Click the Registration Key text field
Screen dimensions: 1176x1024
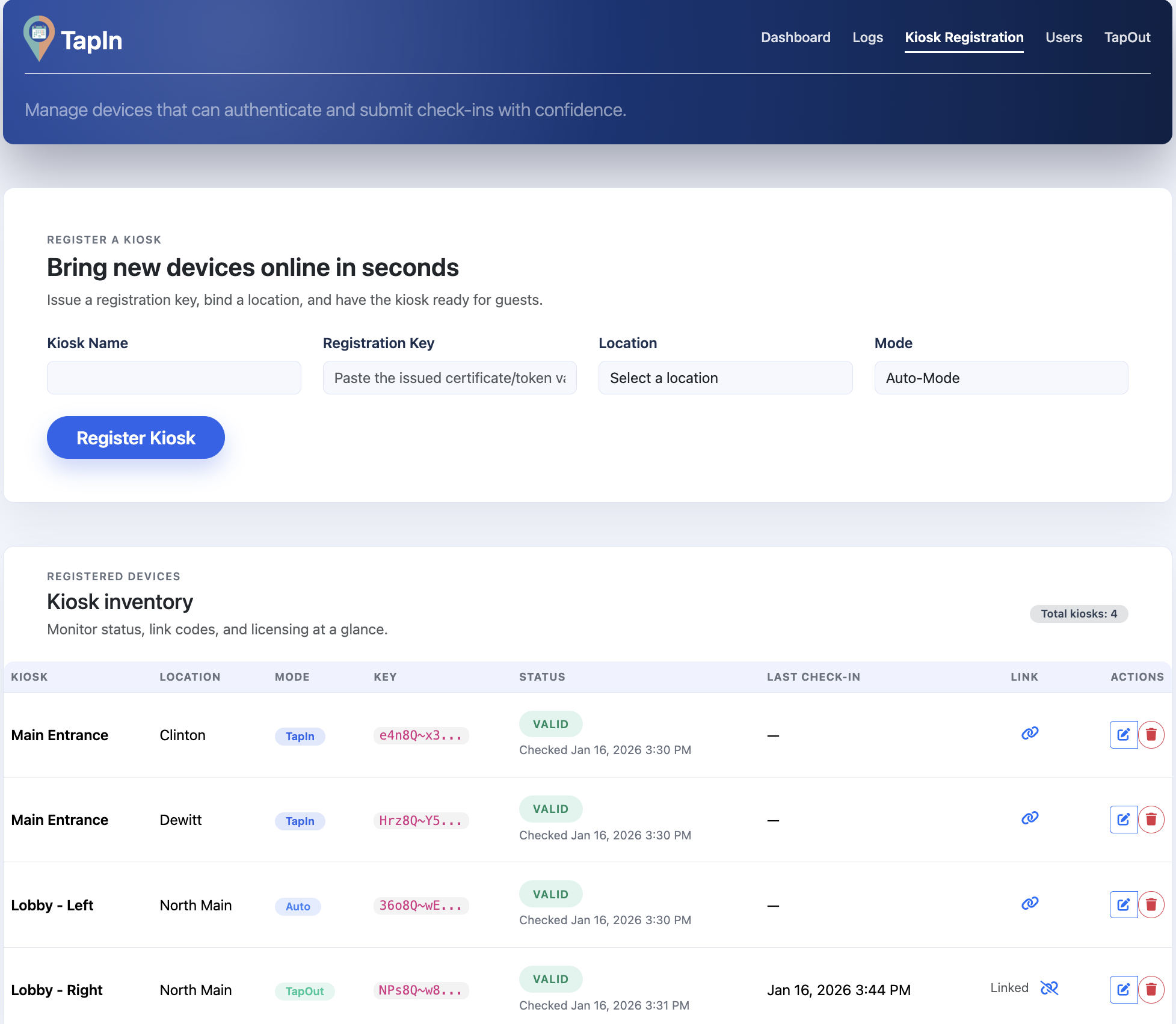click(x=449, y=378)
